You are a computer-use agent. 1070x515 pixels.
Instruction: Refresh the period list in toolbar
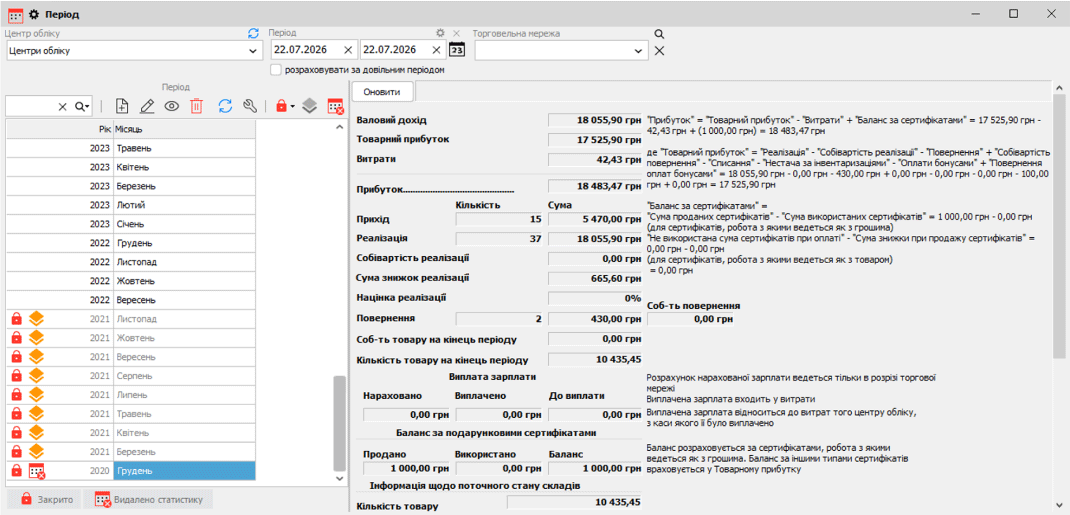point(225,106)
